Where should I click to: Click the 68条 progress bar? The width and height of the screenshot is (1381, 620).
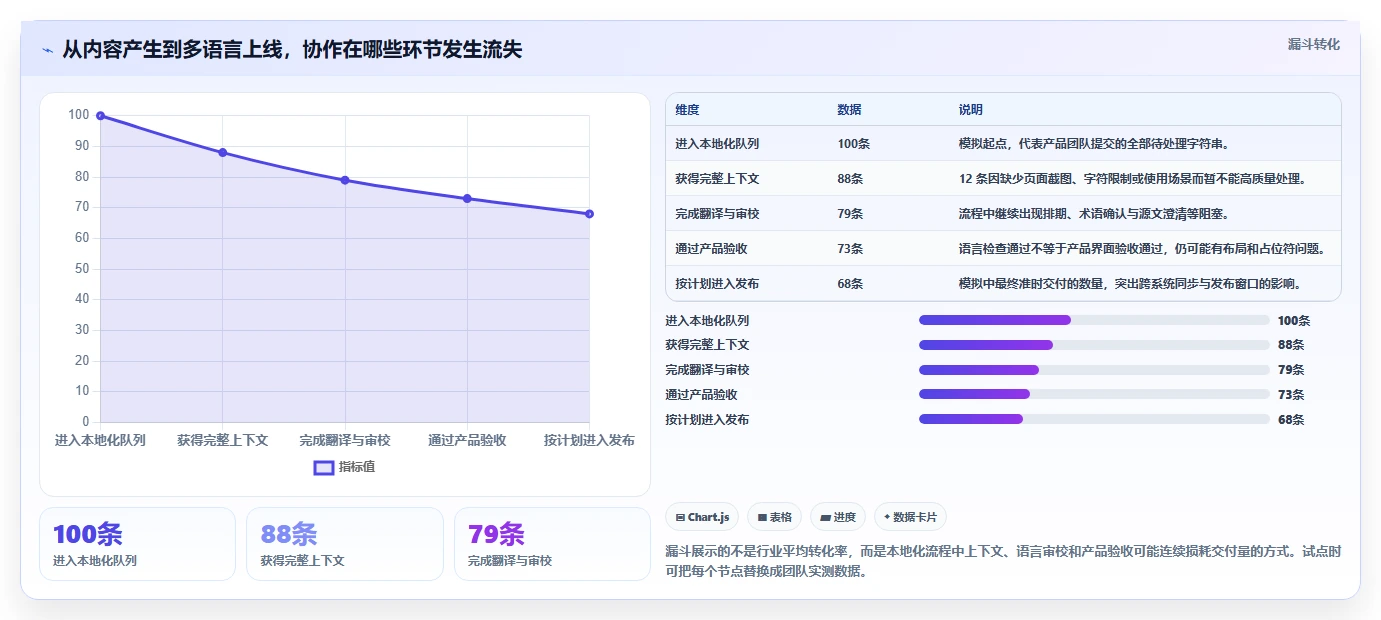[1094, 419]
